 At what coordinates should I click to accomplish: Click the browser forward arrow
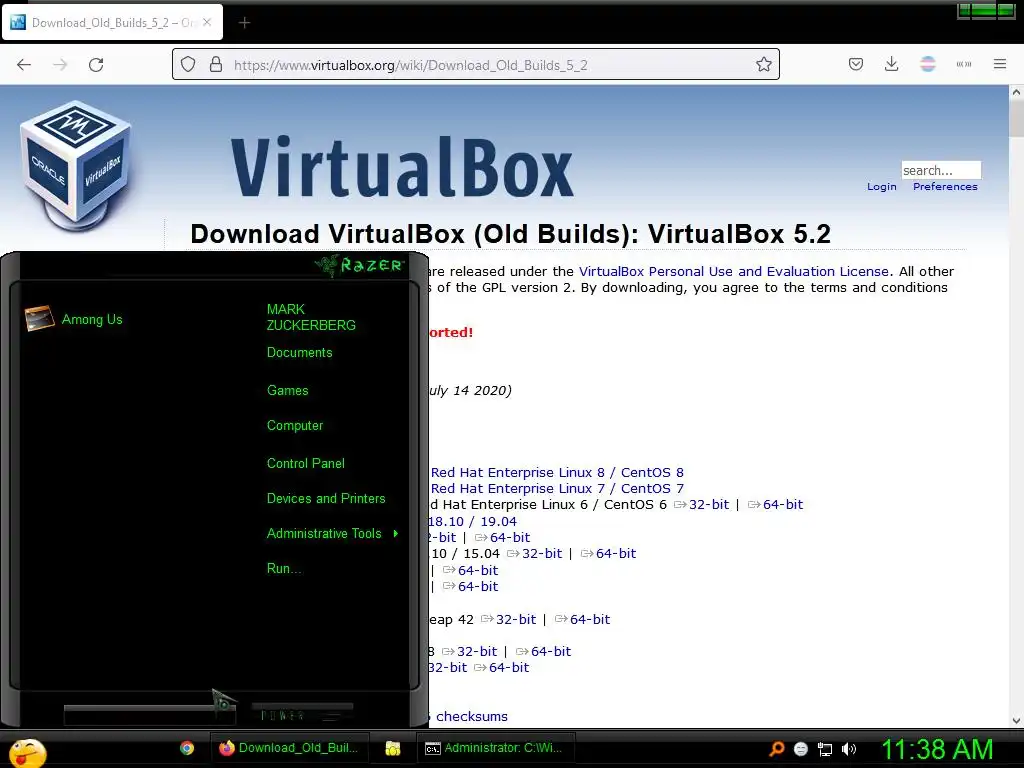(60, 65)
